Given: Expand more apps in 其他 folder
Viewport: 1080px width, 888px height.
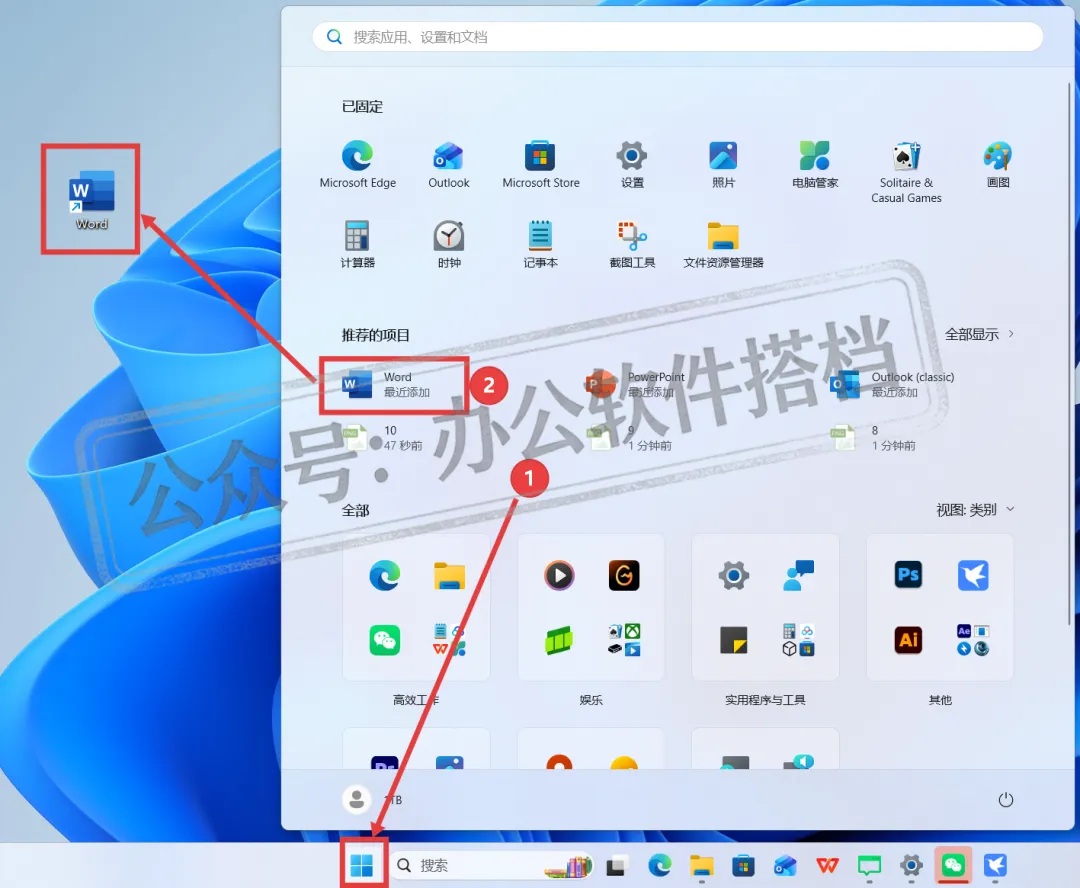Looking at the screenshot, I should pos(973,640).
